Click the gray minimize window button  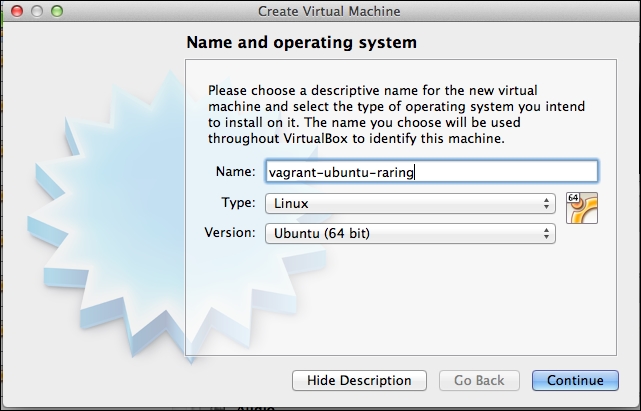[x=37, y=11]
